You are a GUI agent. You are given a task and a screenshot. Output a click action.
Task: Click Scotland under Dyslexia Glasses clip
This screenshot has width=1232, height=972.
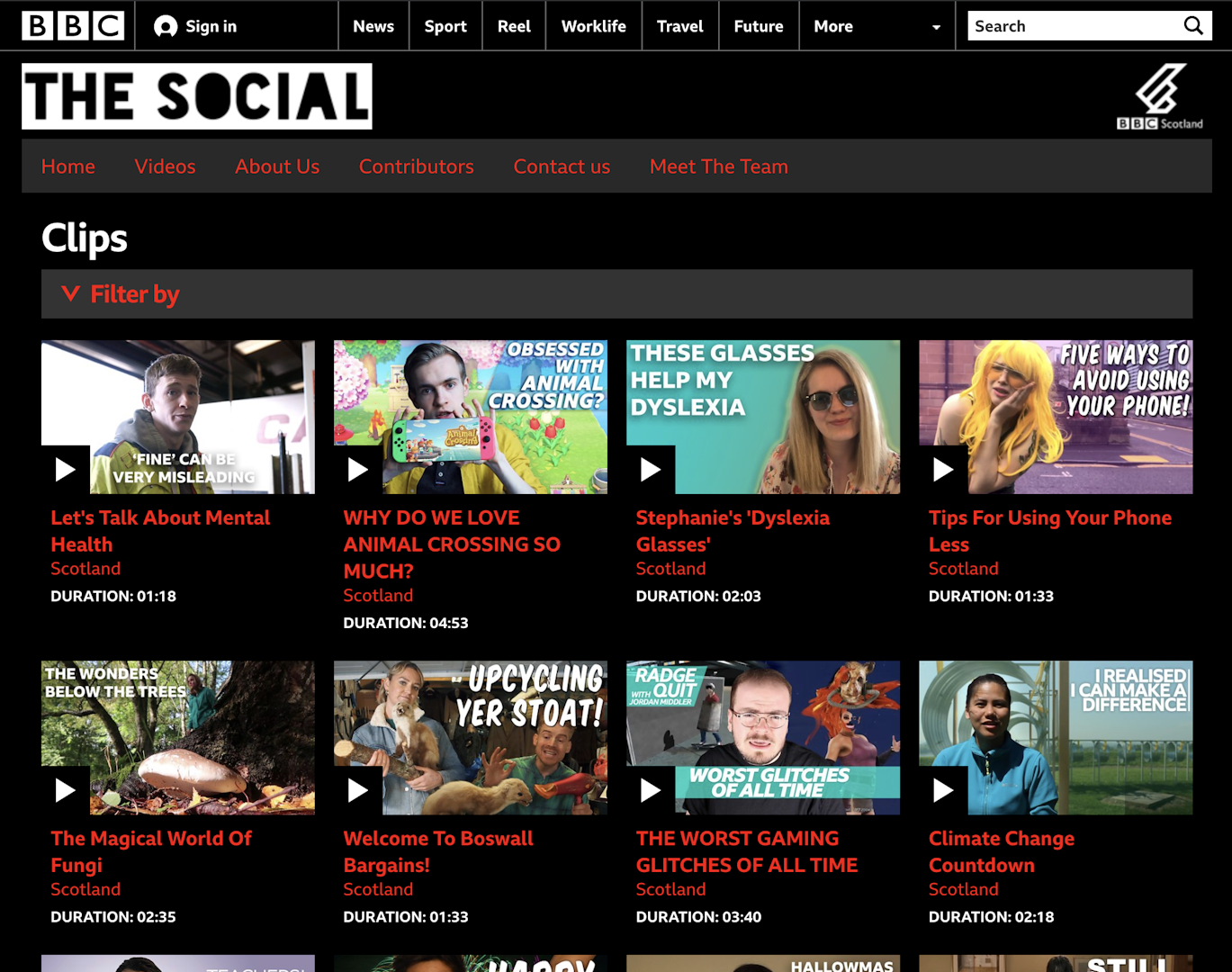[x=670, y=569]
